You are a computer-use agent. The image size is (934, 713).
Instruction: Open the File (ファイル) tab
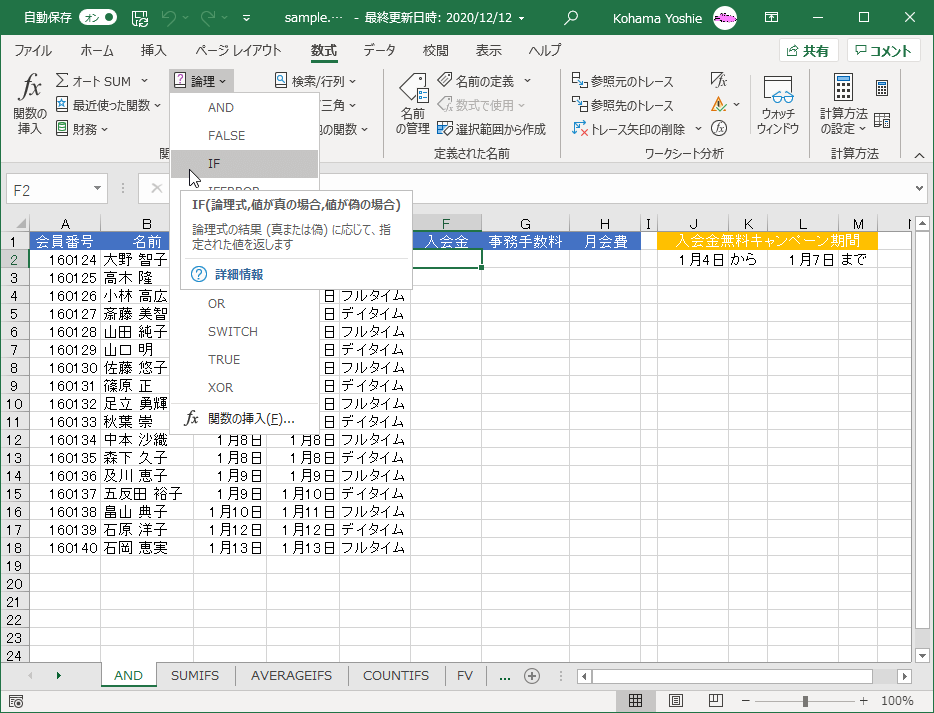point(33,51)
